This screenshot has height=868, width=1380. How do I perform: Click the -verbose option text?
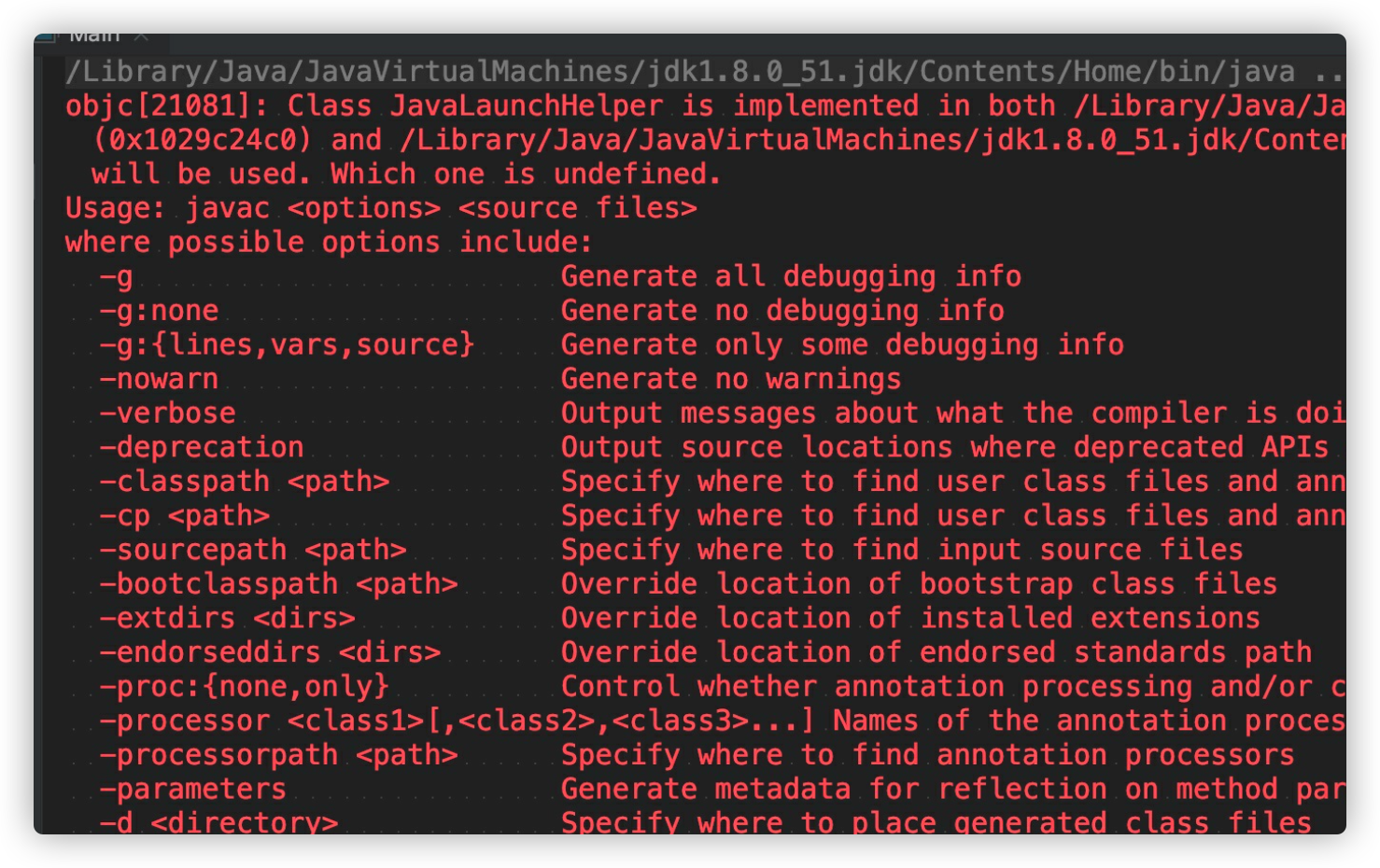[167, 413]
